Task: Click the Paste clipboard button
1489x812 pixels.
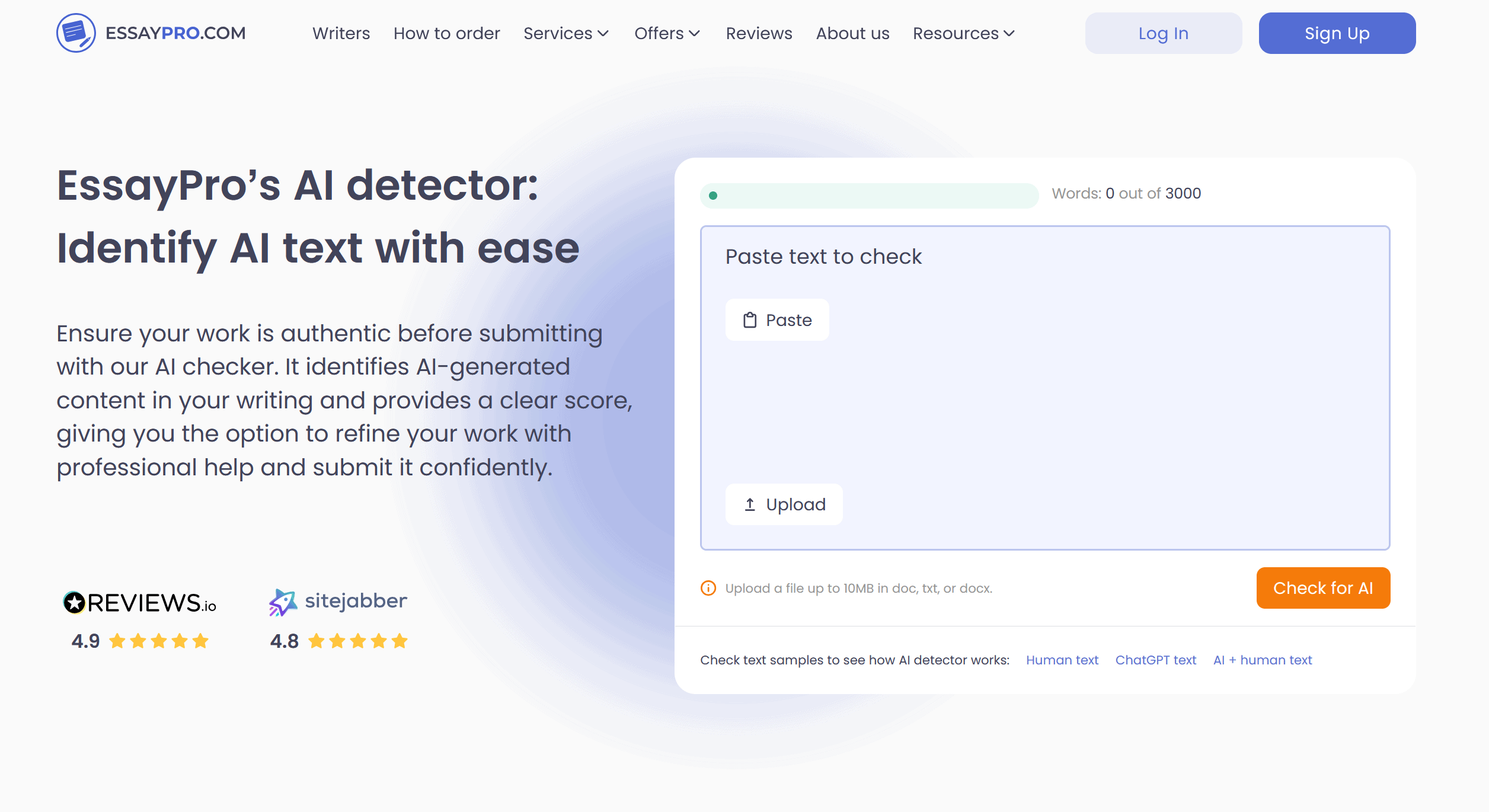Action: pos(777,320)
